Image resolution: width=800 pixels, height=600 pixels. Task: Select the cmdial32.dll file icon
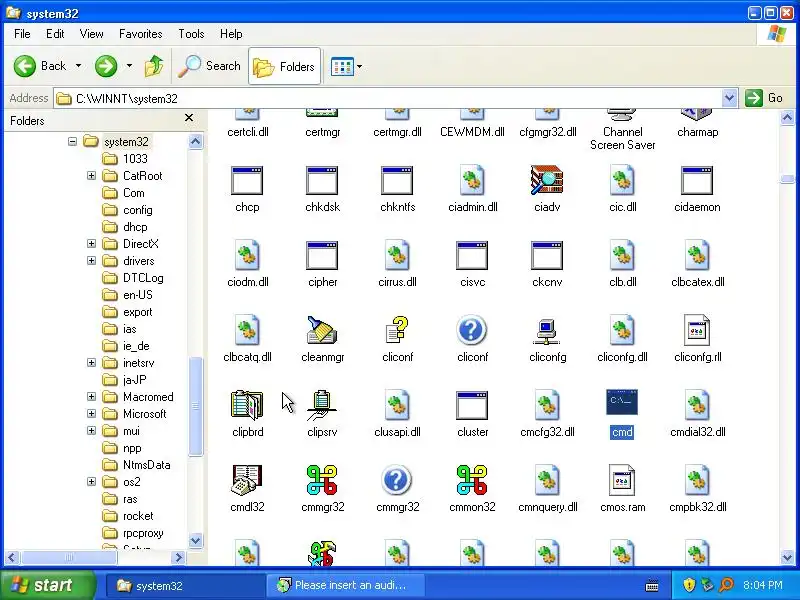697,405
